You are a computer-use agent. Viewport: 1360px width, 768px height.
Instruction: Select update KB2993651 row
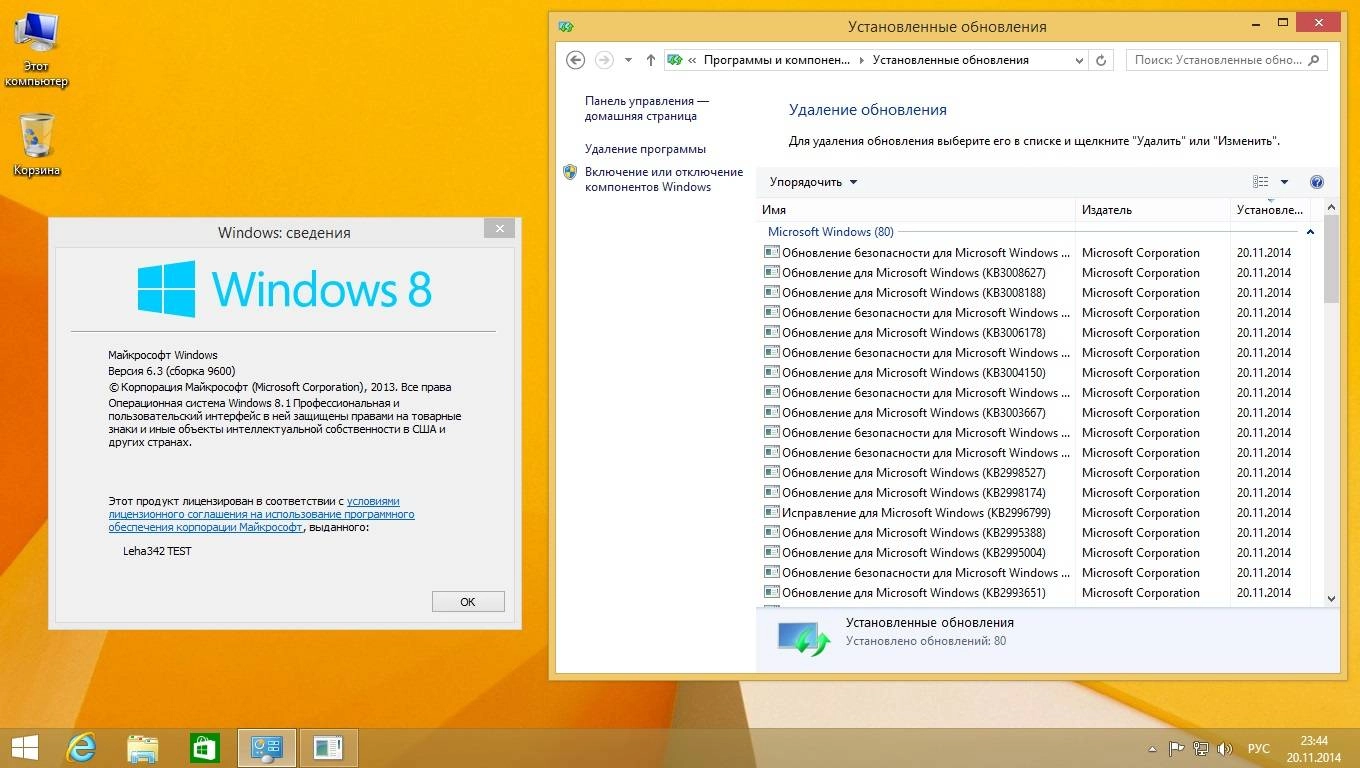click(1036, 593)
